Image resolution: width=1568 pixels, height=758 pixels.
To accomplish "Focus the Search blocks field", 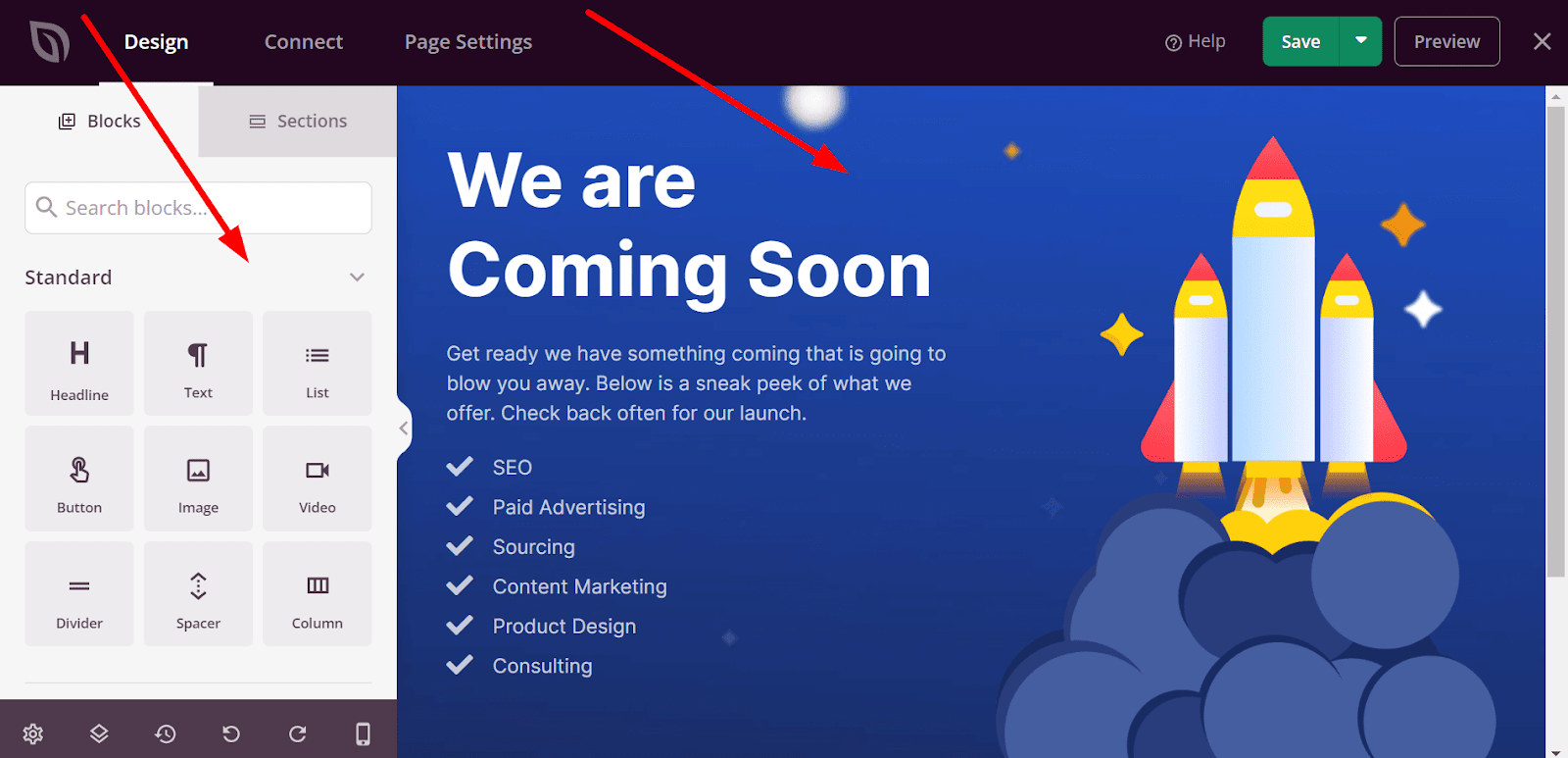I will point(198,208).
